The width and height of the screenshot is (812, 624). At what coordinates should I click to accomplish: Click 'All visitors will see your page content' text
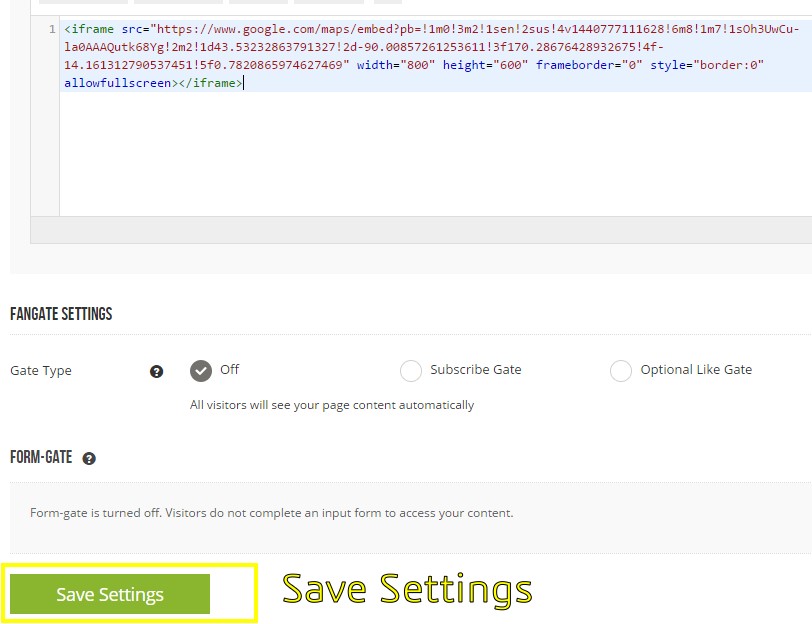(x=332, y=405)
